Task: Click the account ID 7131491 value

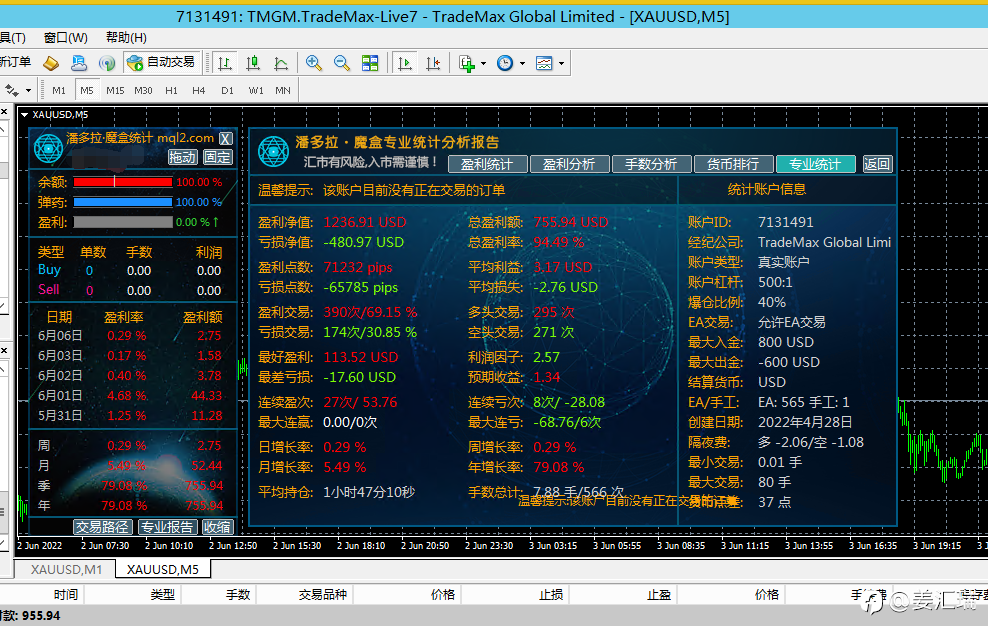Action: pos(786,222)
